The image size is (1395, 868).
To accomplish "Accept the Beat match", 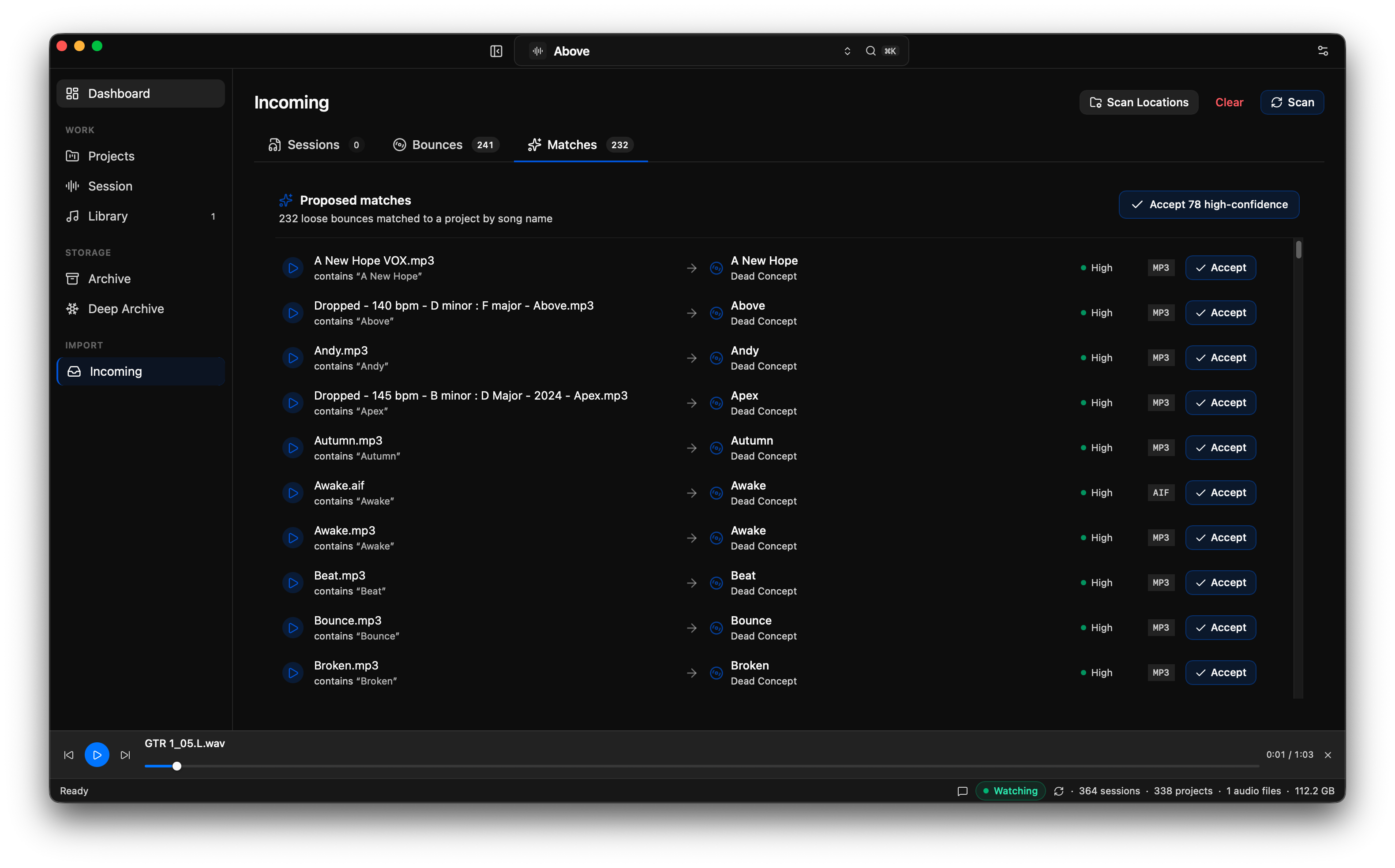I will coord(1220,583).
